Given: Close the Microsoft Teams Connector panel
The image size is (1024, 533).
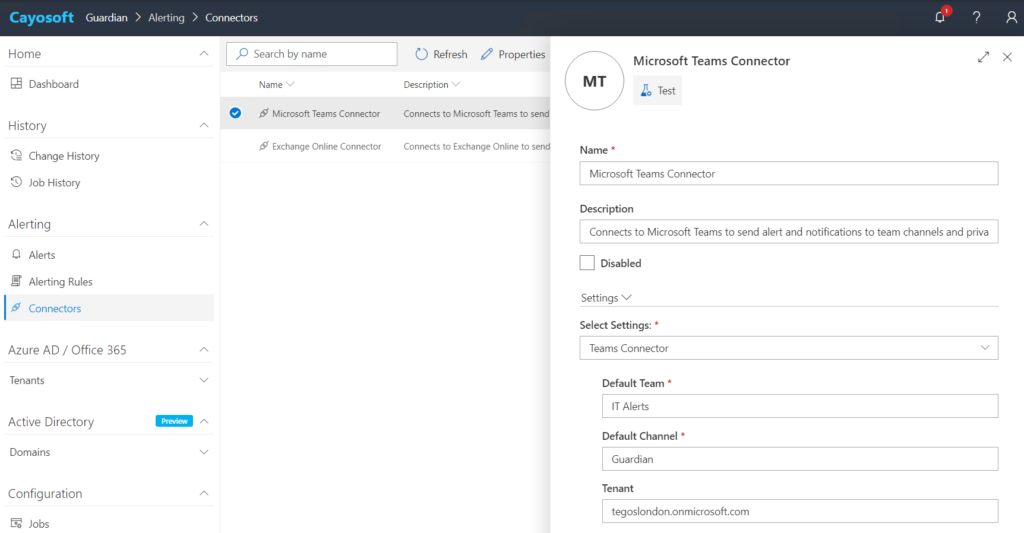Looking at the screenshot, I should pyautogui.click(x=1007, y=57).
